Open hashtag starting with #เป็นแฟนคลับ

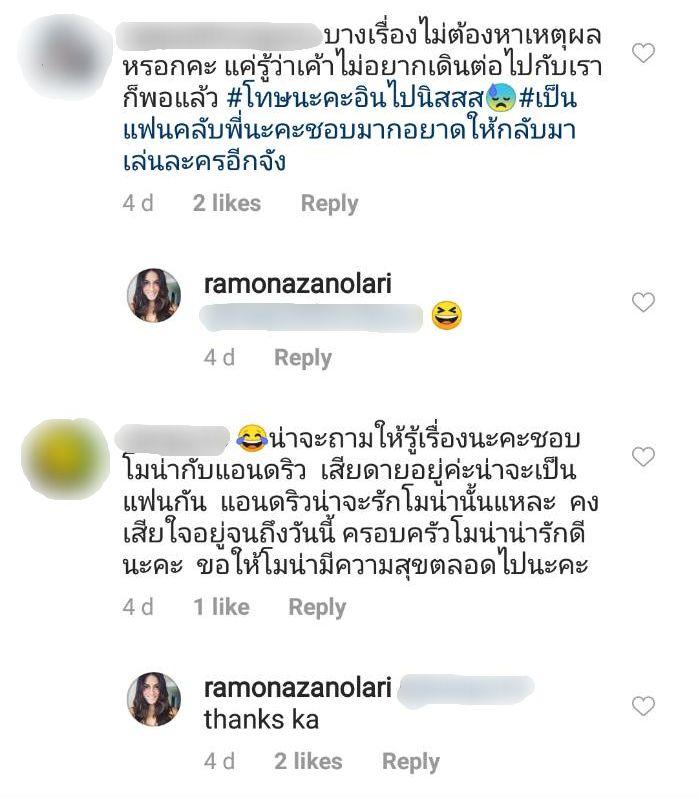click(x=350, y=130)
